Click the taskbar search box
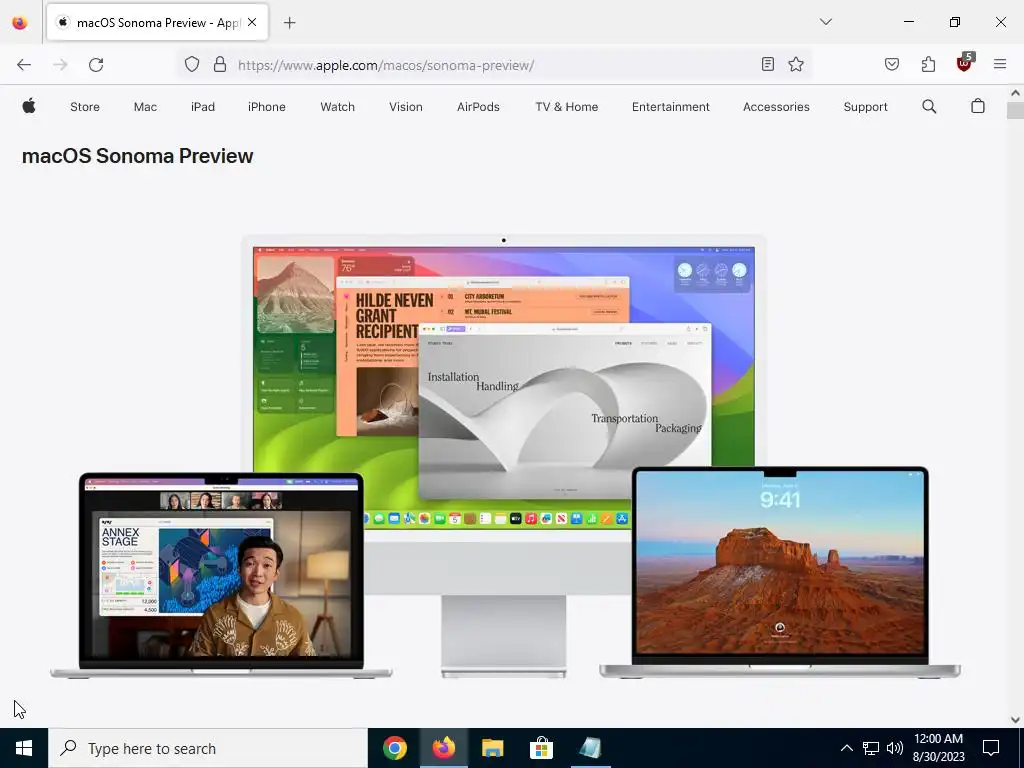 208,748
